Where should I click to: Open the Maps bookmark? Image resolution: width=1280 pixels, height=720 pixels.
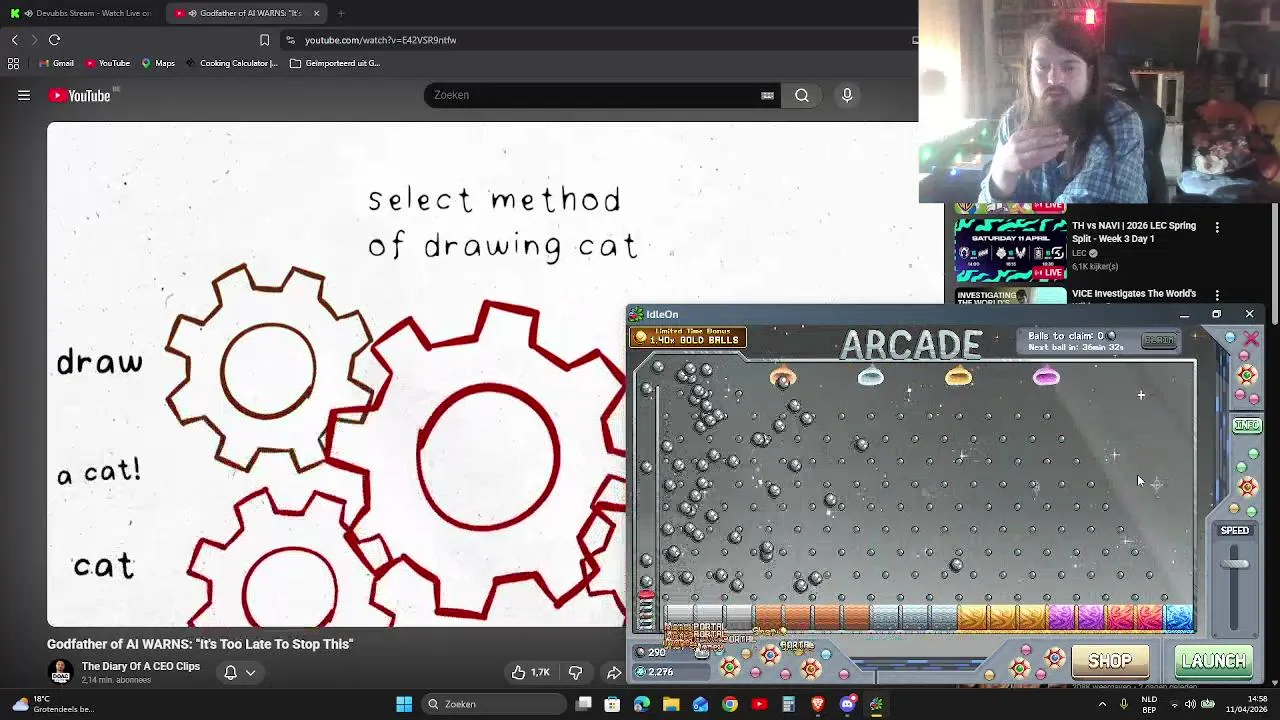[158, 63]
